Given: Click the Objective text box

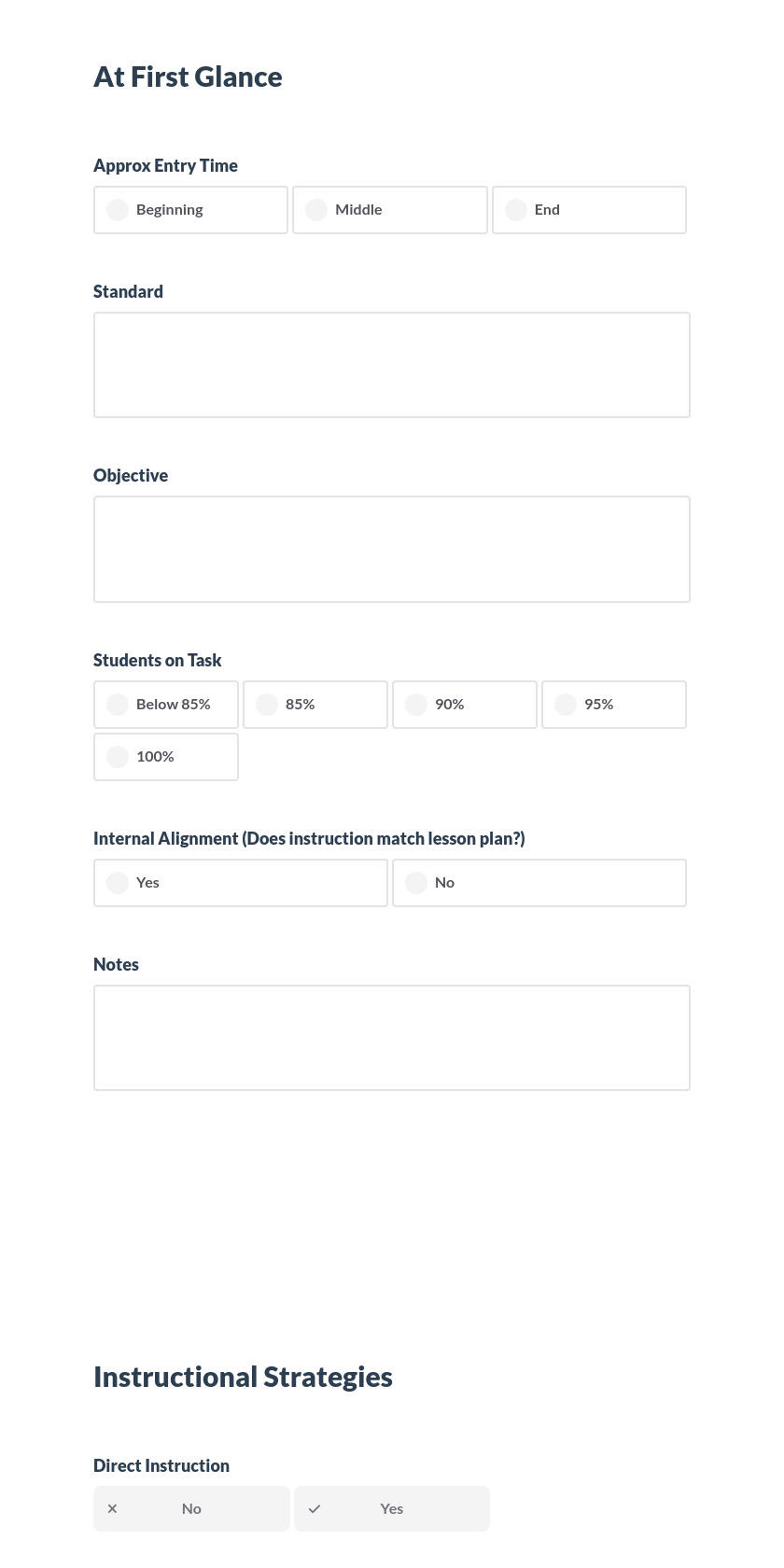Looking at the screenshot, I should [392, 549].
